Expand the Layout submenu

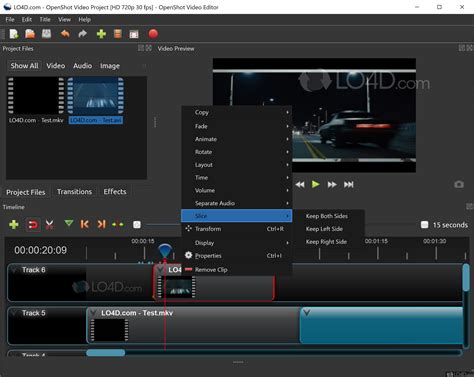pos(237,165)
